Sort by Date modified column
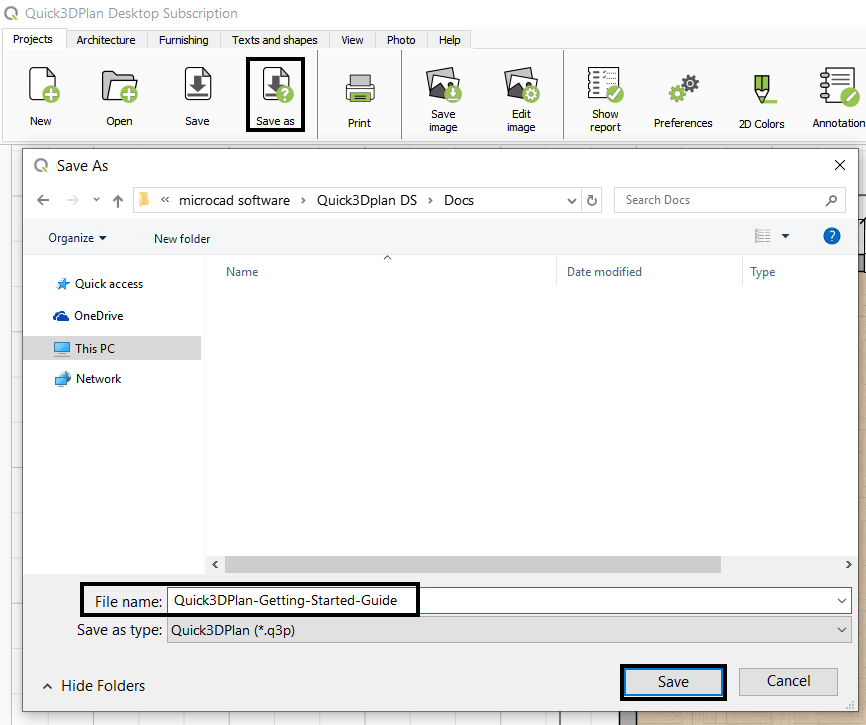 [604, 272]
